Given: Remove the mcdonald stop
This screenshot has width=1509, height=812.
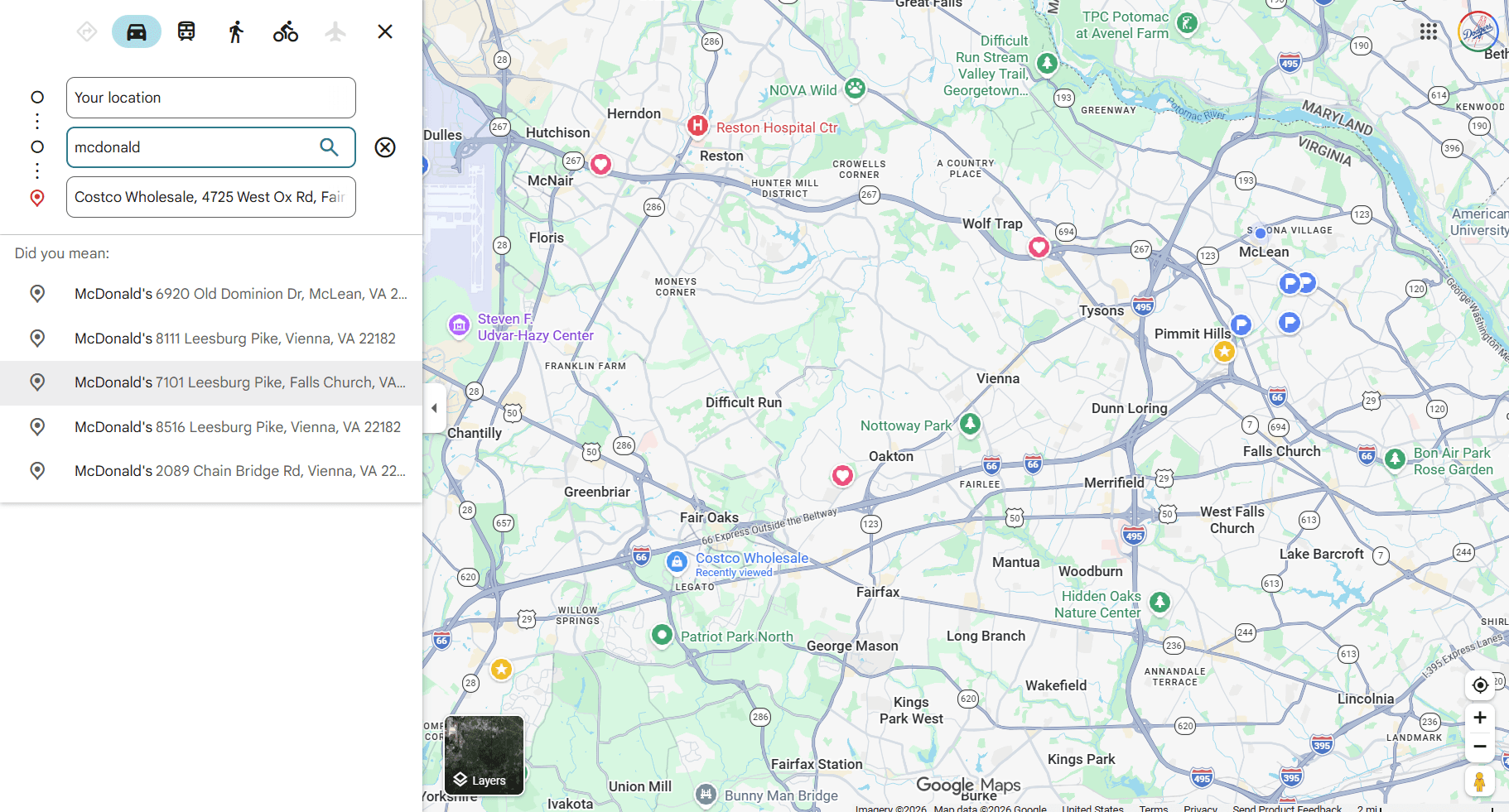Looking at the screenshot, I should [385, 147].
